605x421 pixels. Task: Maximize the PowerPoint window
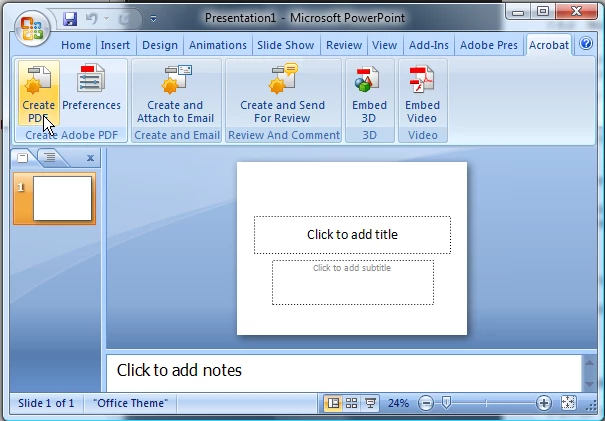point(542,12)
